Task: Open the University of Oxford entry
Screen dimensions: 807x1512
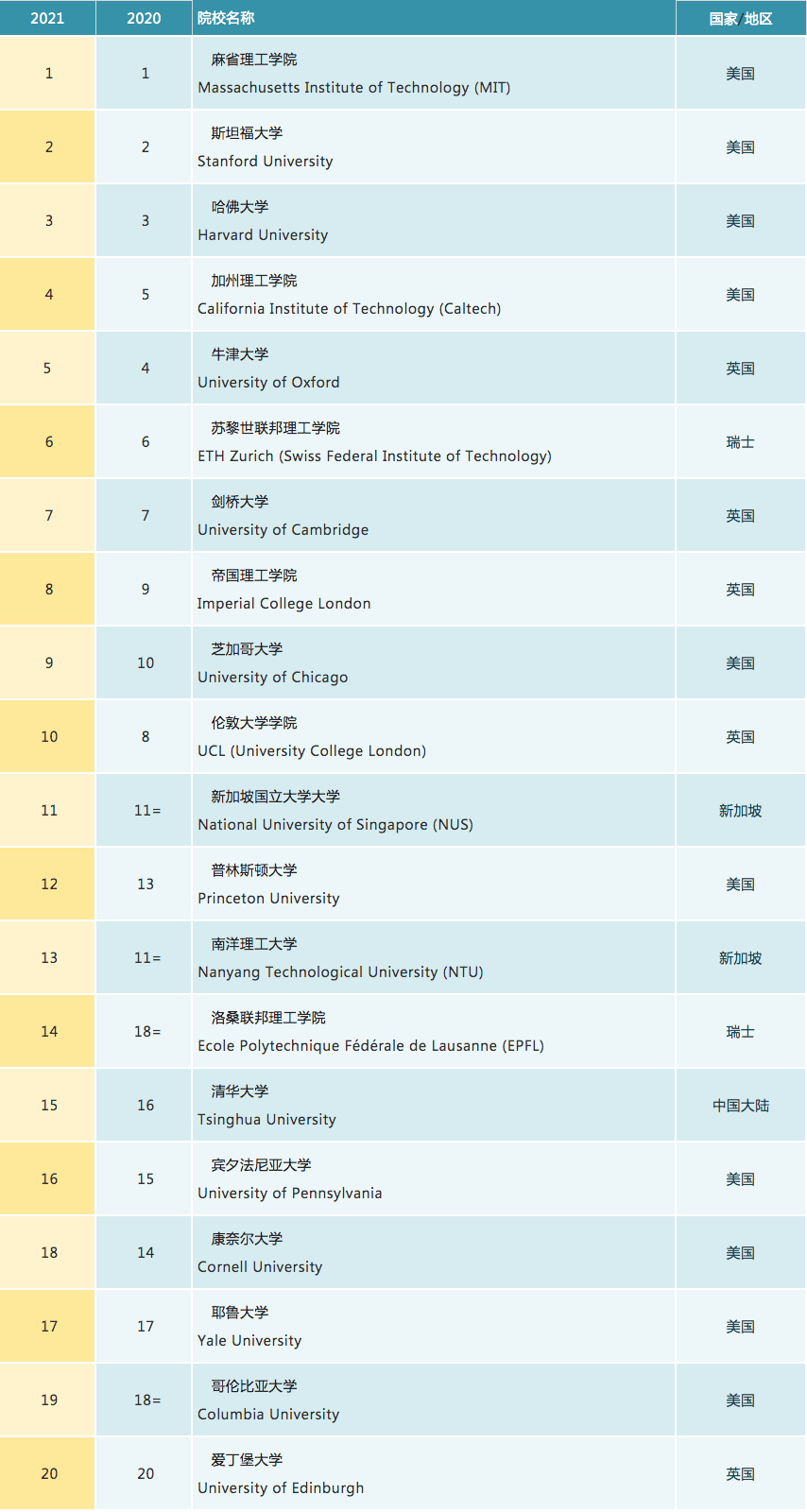Action: coord(268,383)
